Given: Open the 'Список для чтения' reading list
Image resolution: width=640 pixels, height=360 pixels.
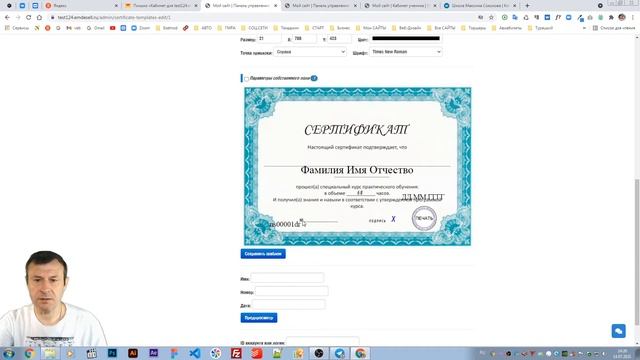Looking at the screenshot, I should (x=613, y=28).
